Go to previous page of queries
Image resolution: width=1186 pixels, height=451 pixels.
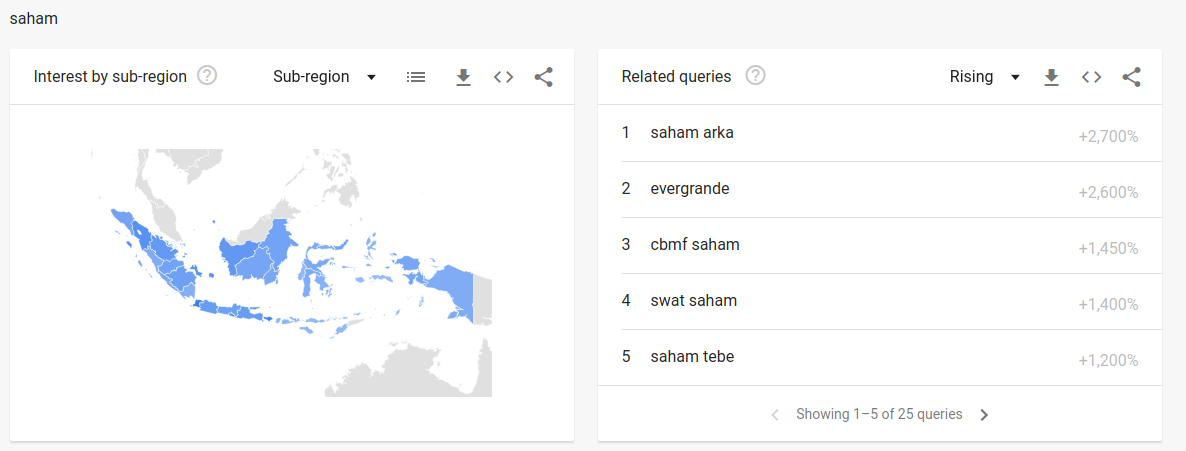pos(774,415)
